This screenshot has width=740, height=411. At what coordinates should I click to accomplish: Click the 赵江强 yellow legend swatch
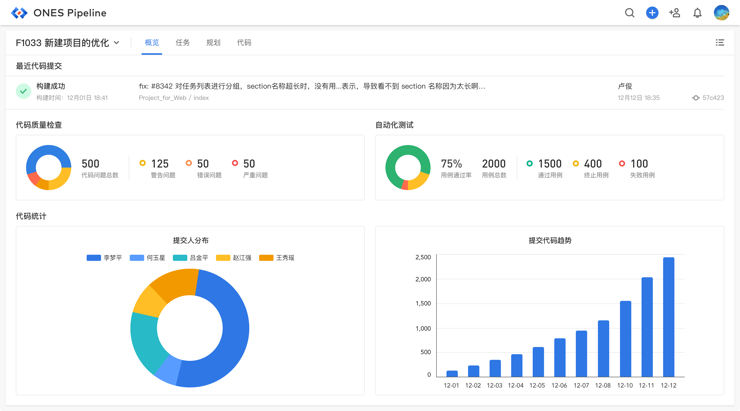(223, 258)
